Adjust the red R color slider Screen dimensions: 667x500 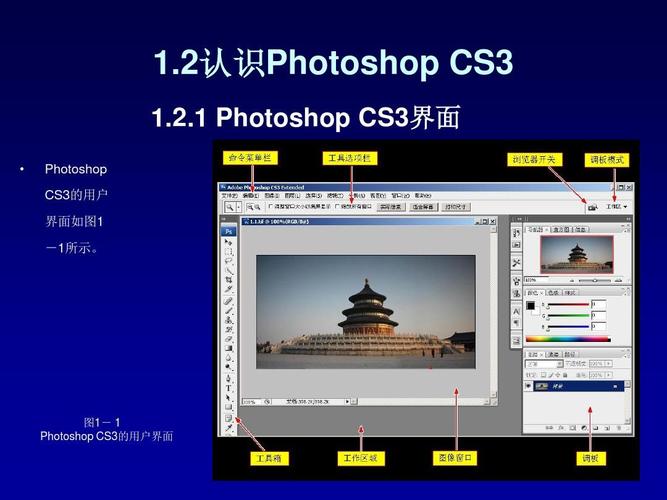[x=568, y=305]
